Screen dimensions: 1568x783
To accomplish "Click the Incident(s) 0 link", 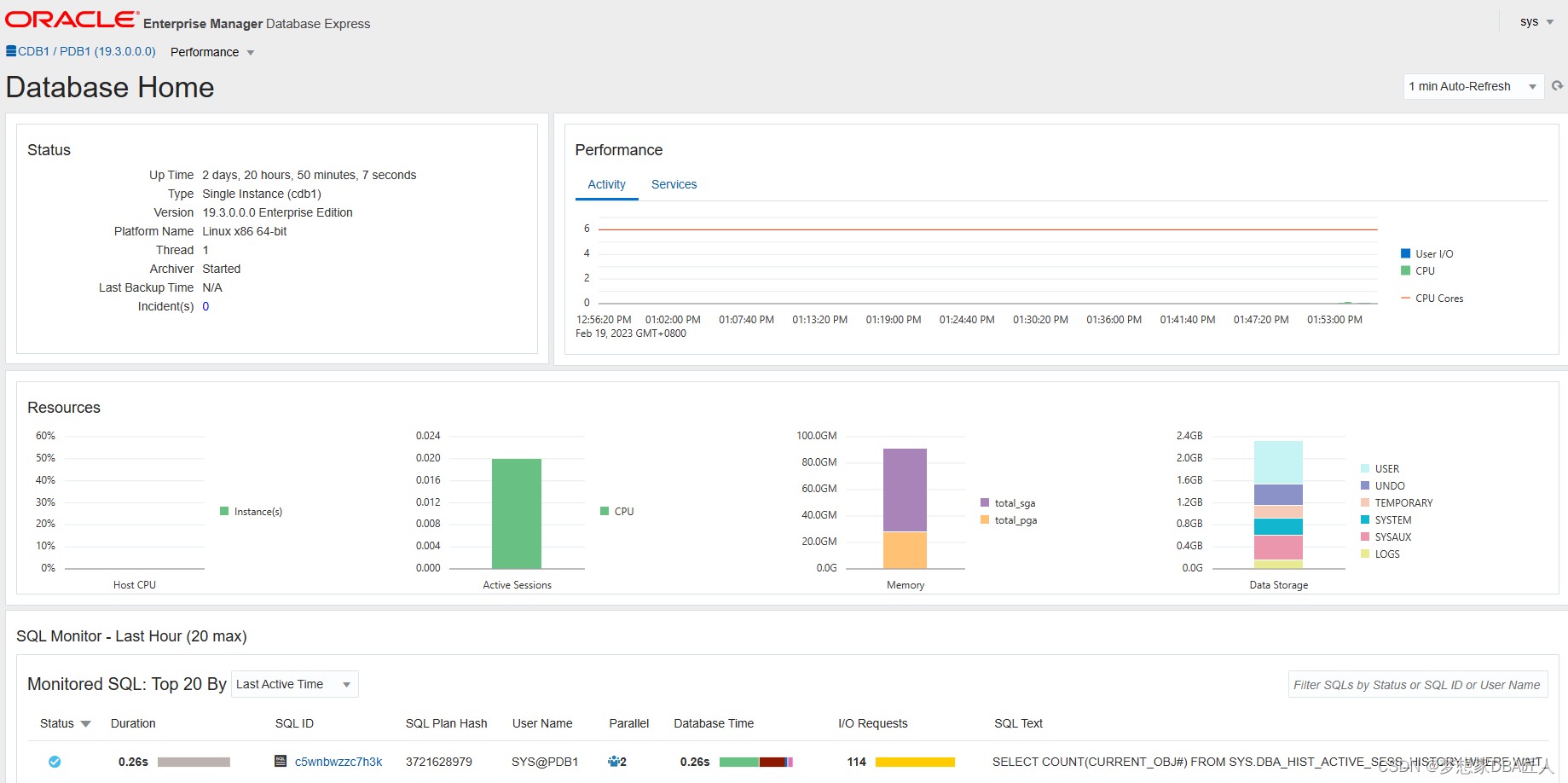I will click(x=205, y=306).
